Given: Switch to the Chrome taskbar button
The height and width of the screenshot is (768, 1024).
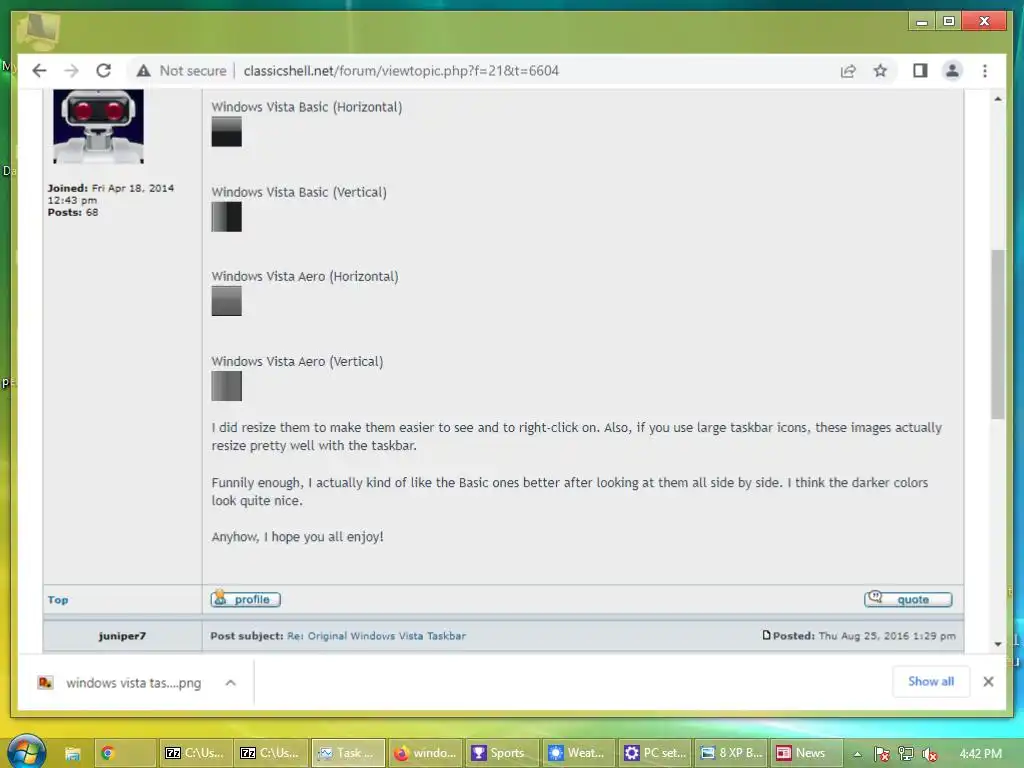Looking at the screenshot, I should 125,753.
